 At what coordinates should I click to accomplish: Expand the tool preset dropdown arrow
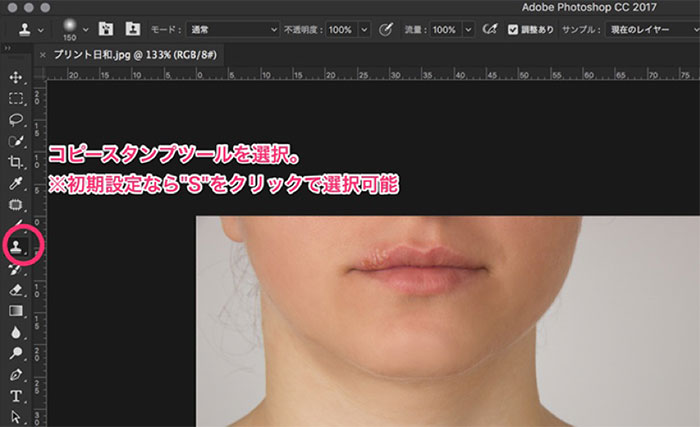tap(41, 30)
